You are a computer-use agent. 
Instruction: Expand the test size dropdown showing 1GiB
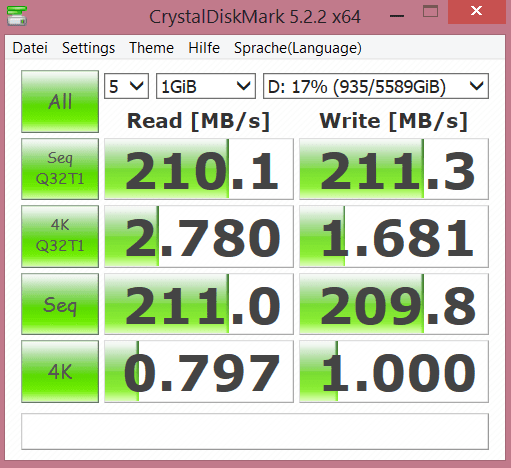click(206, 86)
